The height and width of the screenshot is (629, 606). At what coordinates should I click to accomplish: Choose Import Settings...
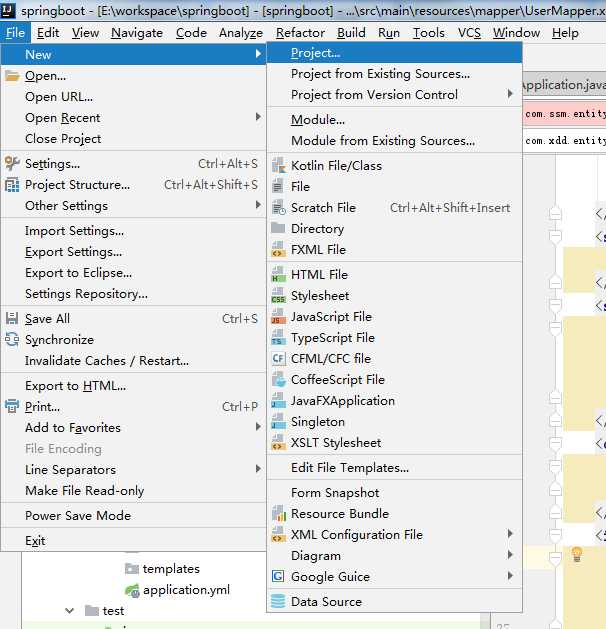point(133,231)
